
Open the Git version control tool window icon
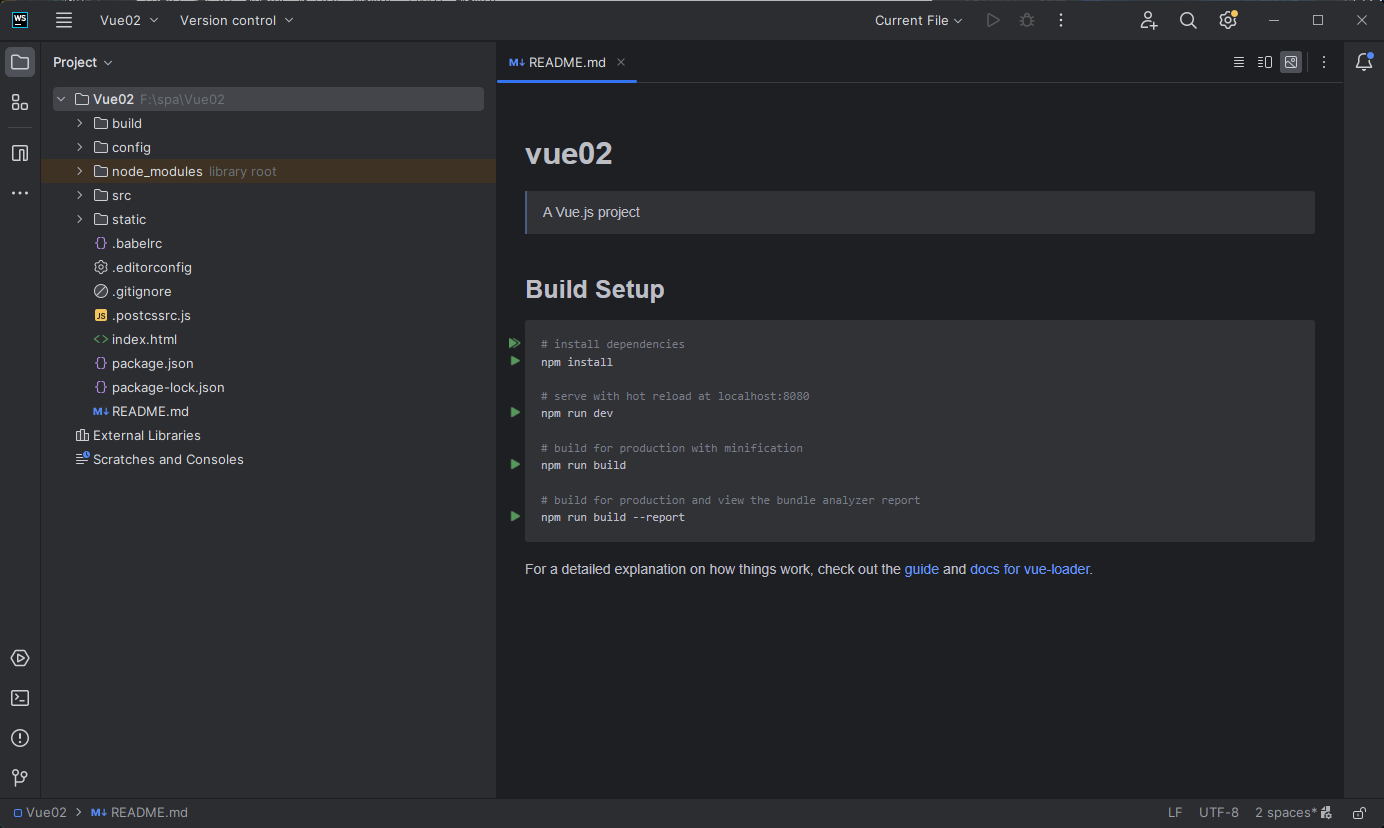20,777
